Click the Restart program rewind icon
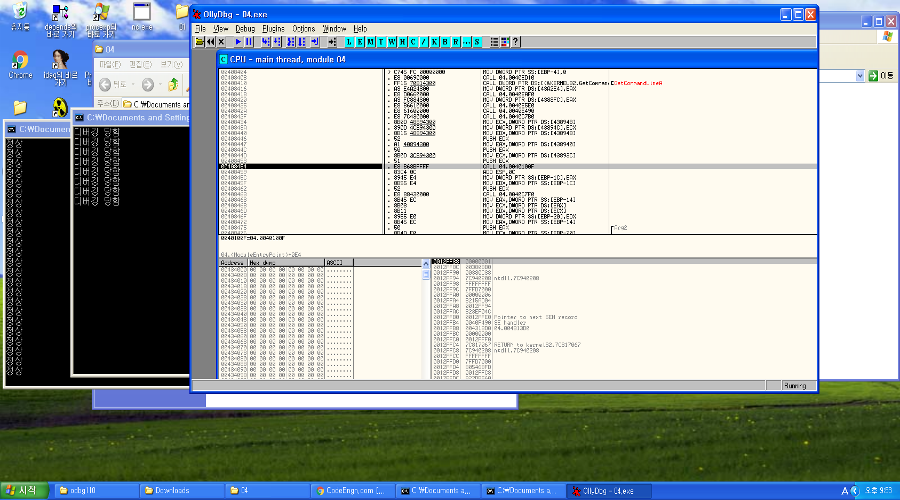Screen dimensions: 900x500 tap(210, 42)
